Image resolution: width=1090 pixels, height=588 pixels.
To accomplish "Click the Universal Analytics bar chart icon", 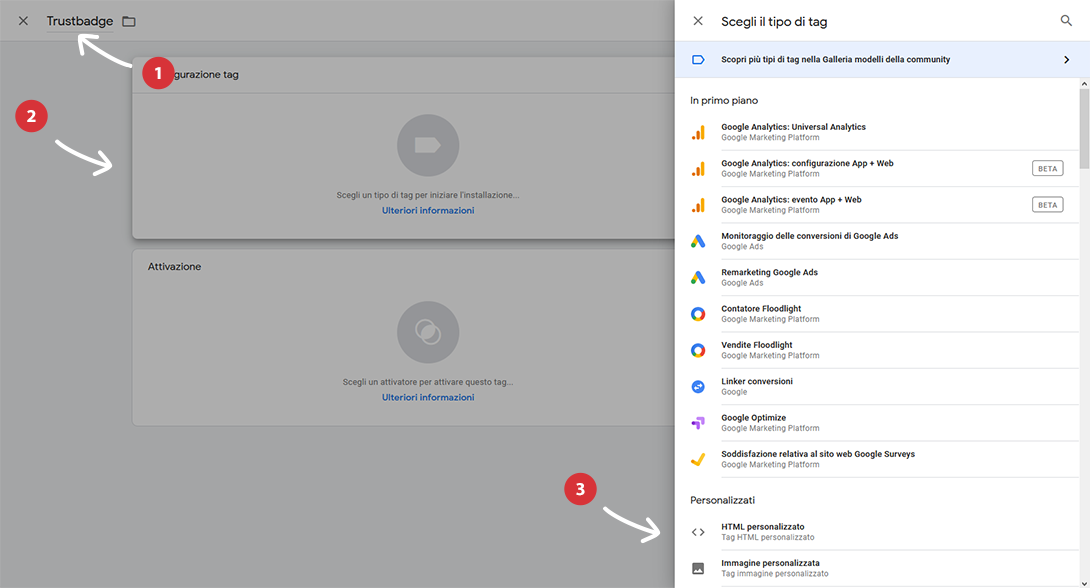I will coord(698,132).
